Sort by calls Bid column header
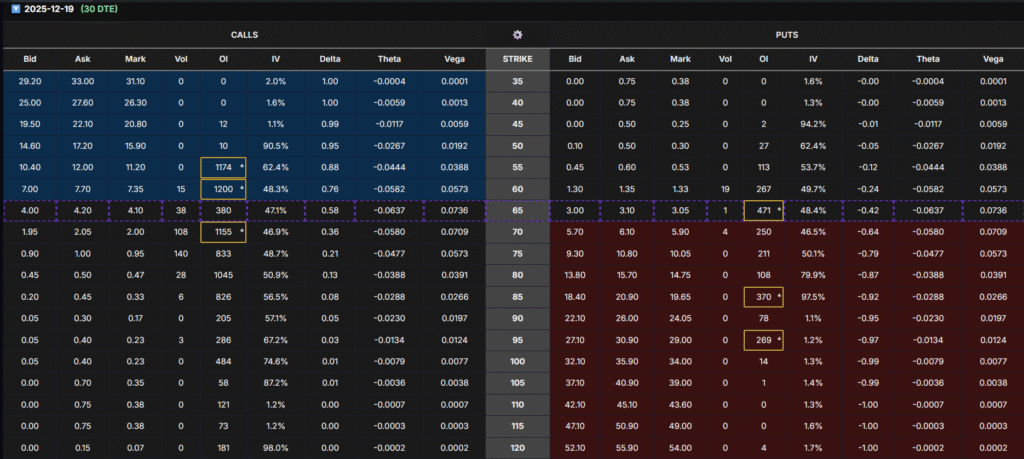The width and height of the screenshot is (1024, 459). [29, 59]
